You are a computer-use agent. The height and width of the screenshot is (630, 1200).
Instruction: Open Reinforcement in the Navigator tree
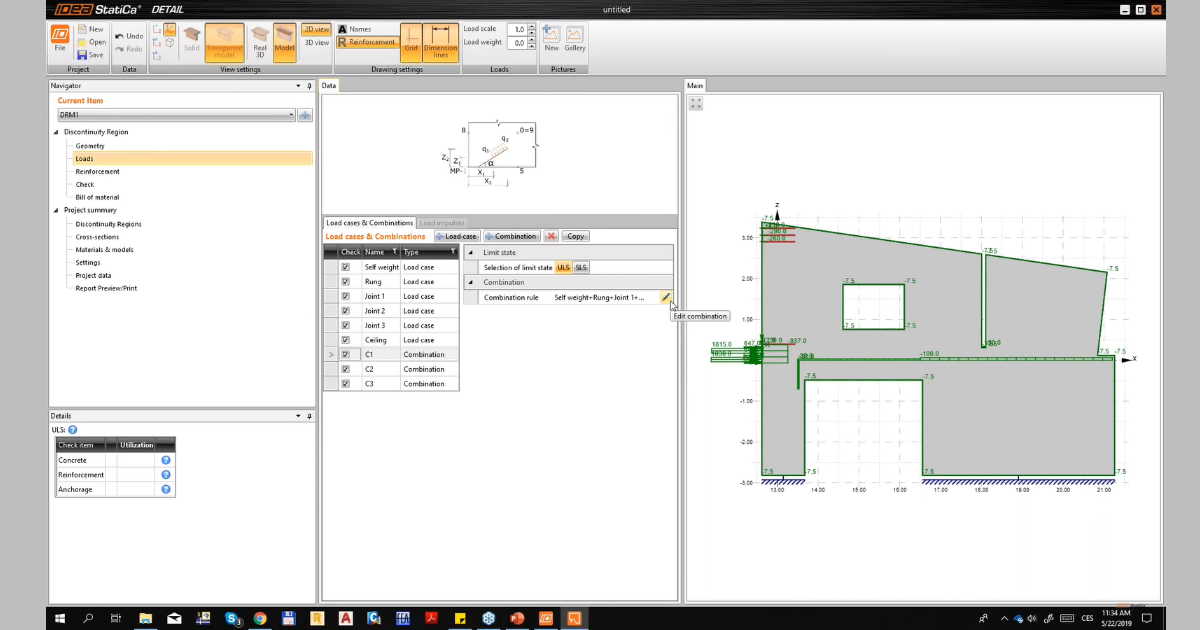click(x=97, y=171)
